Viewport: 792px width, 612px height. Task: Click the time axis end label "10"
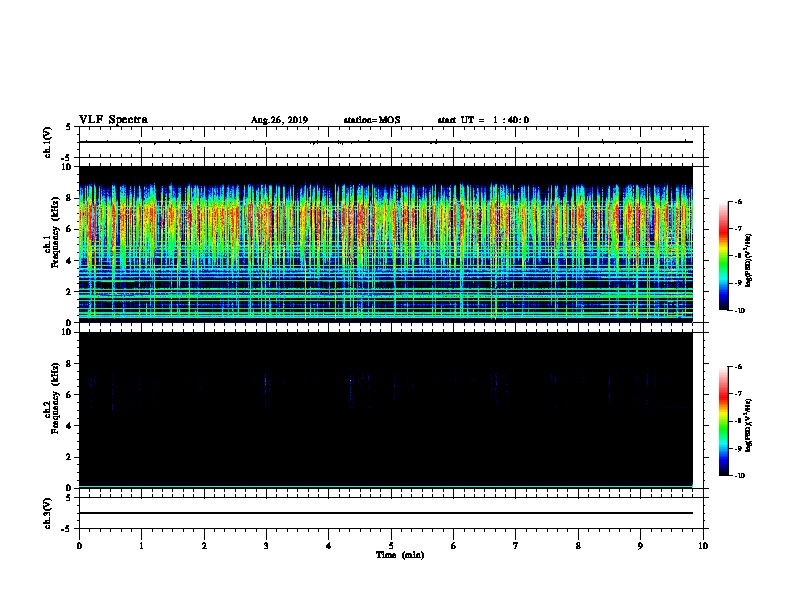point(703,546)
